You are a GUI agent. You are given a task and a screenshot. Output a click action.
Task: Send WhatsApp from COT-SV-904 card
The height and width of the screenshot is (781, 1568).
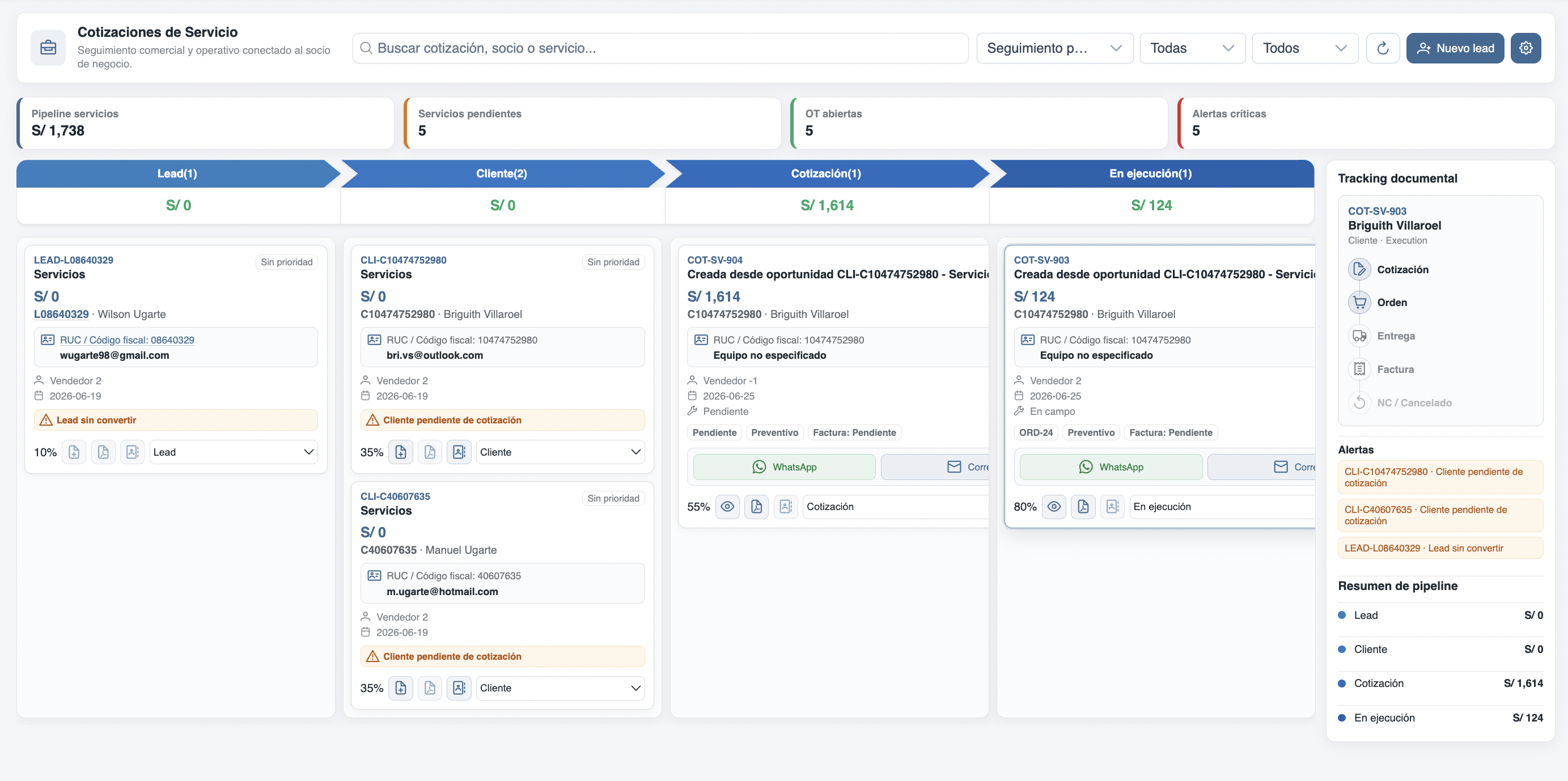pos(784,467)
